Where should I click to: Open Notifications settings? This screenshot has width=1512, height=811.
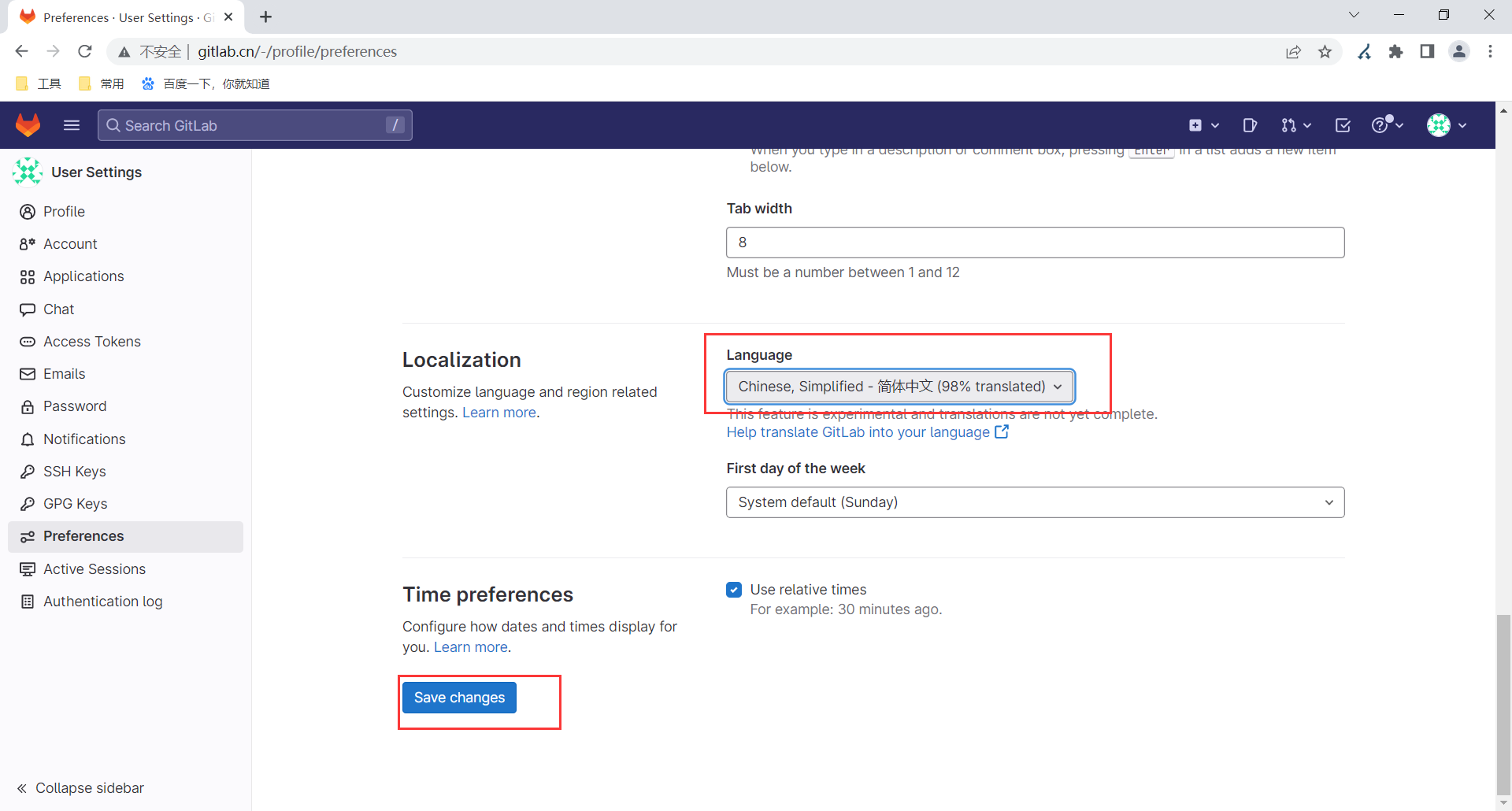point(126,439)
